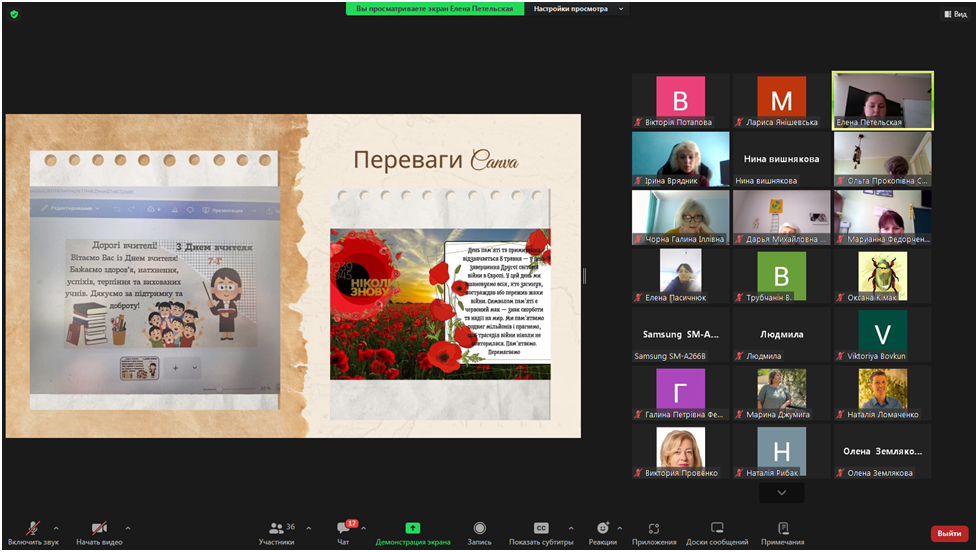Open the Реакции reactions menu
Image resolution: width=978 pixels, height=552 pixels.
602,529
